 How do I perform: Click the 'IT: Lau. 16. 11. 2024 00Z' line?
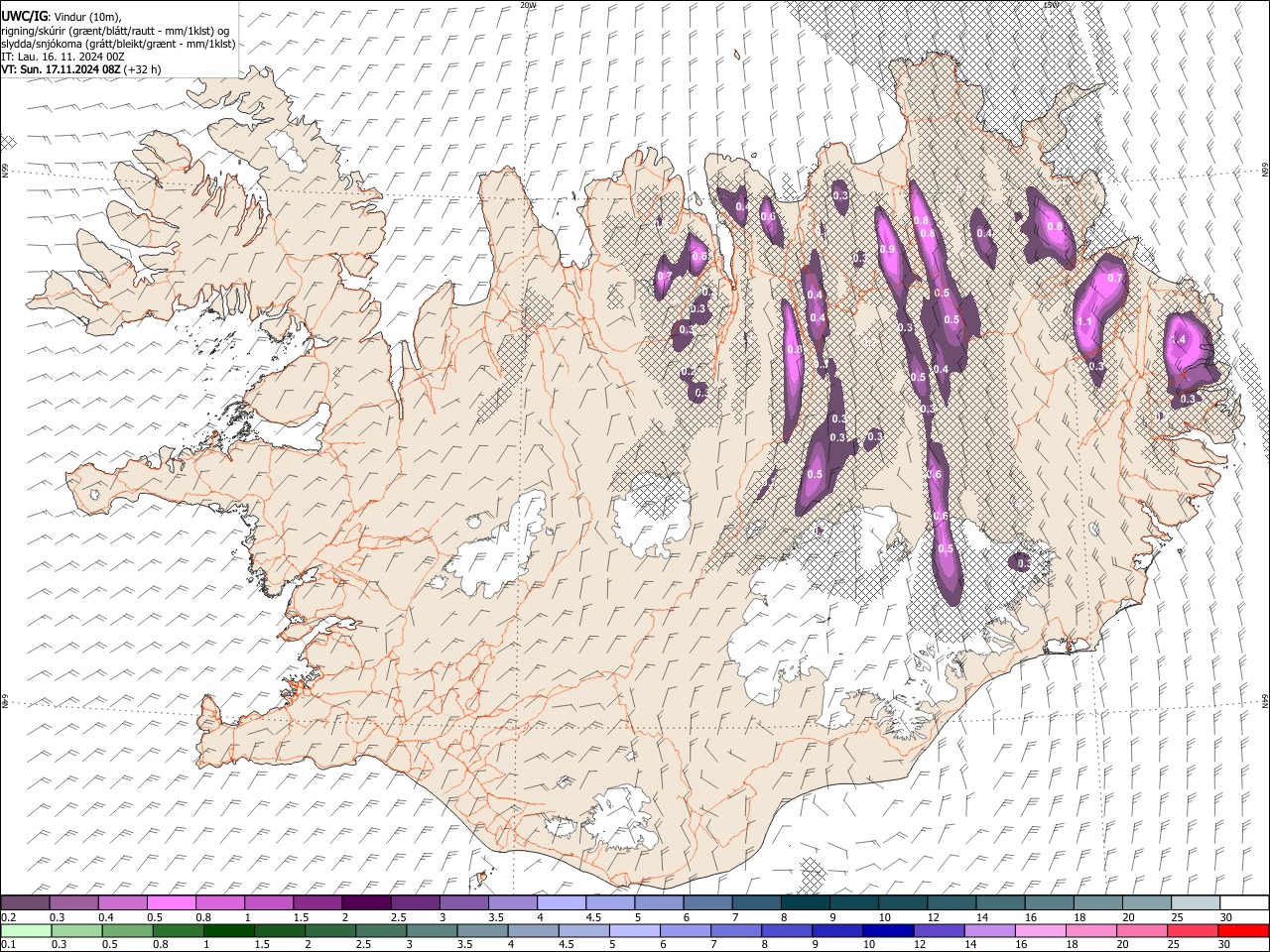[x=63, y=57]
